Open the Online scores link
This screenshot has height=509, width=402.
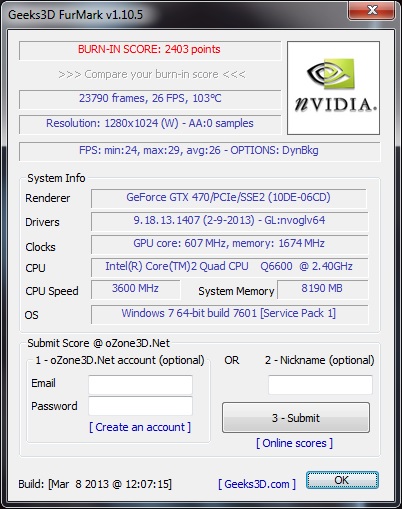[x=294, y=443]
